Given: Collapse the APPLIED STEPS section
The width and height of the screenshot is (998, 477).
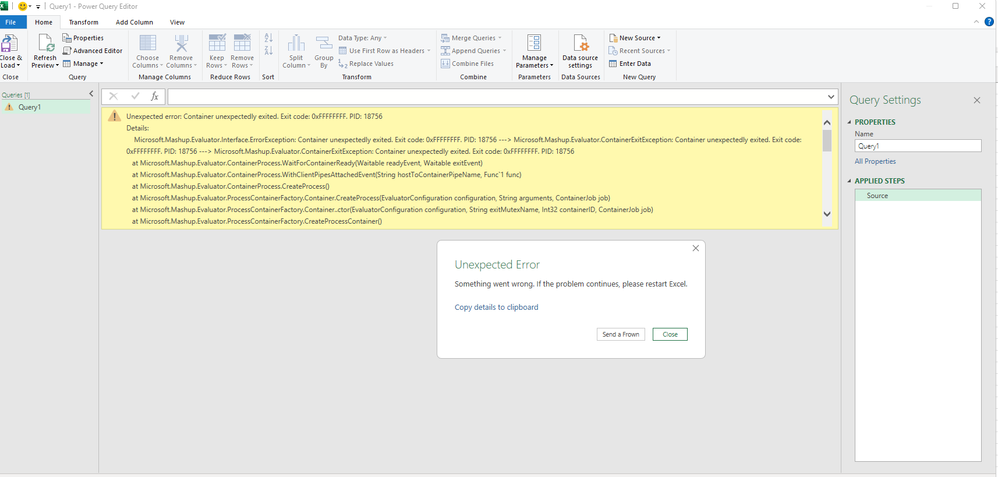Looking at the screenshot, I should point(849,182).
